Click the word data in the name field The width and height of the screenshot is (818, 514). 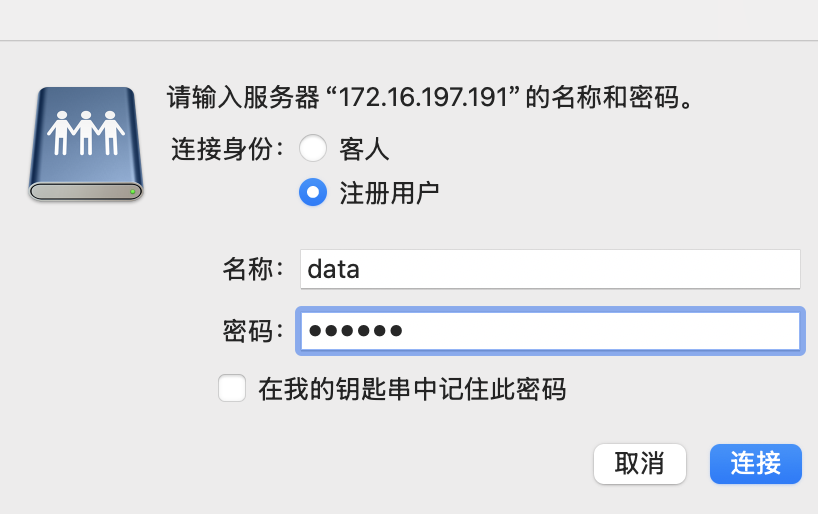(x=333, y=269)
